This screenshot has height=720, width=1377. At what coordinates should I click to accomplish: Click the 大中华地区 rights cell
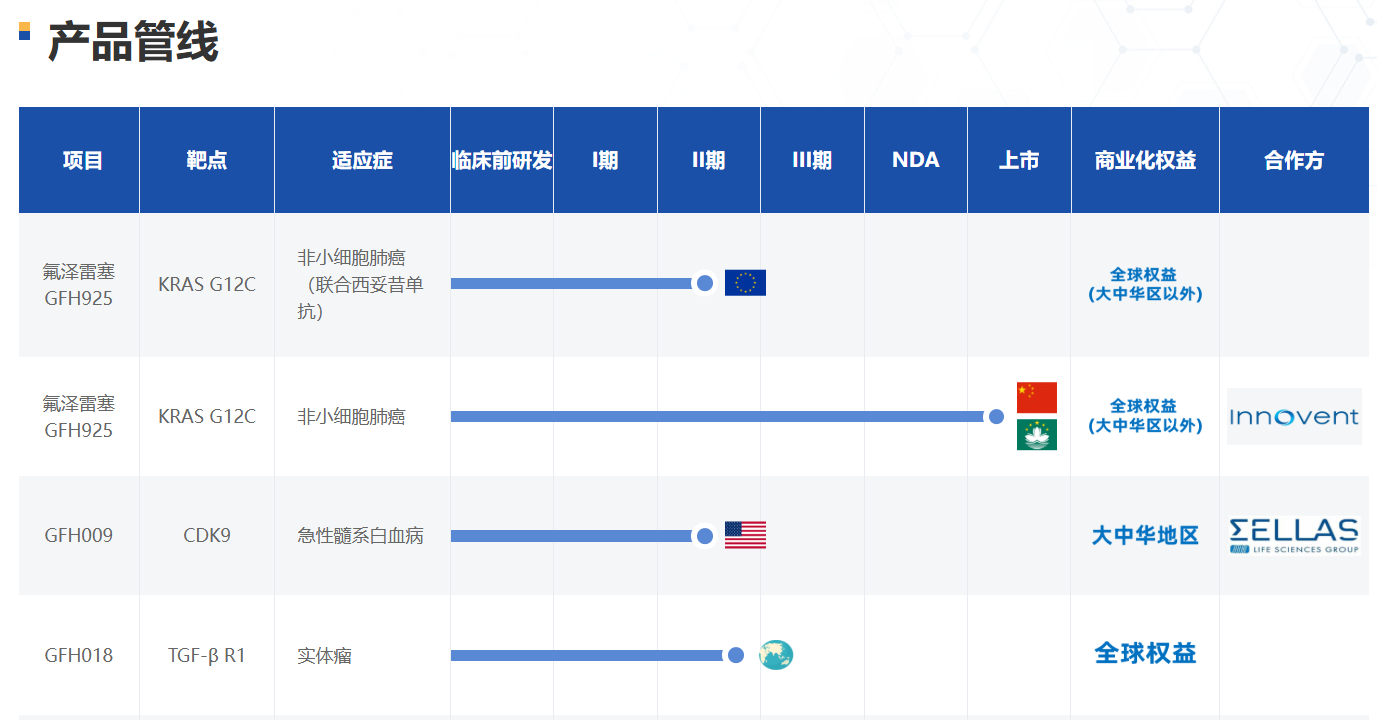(x=1145, y=536)
